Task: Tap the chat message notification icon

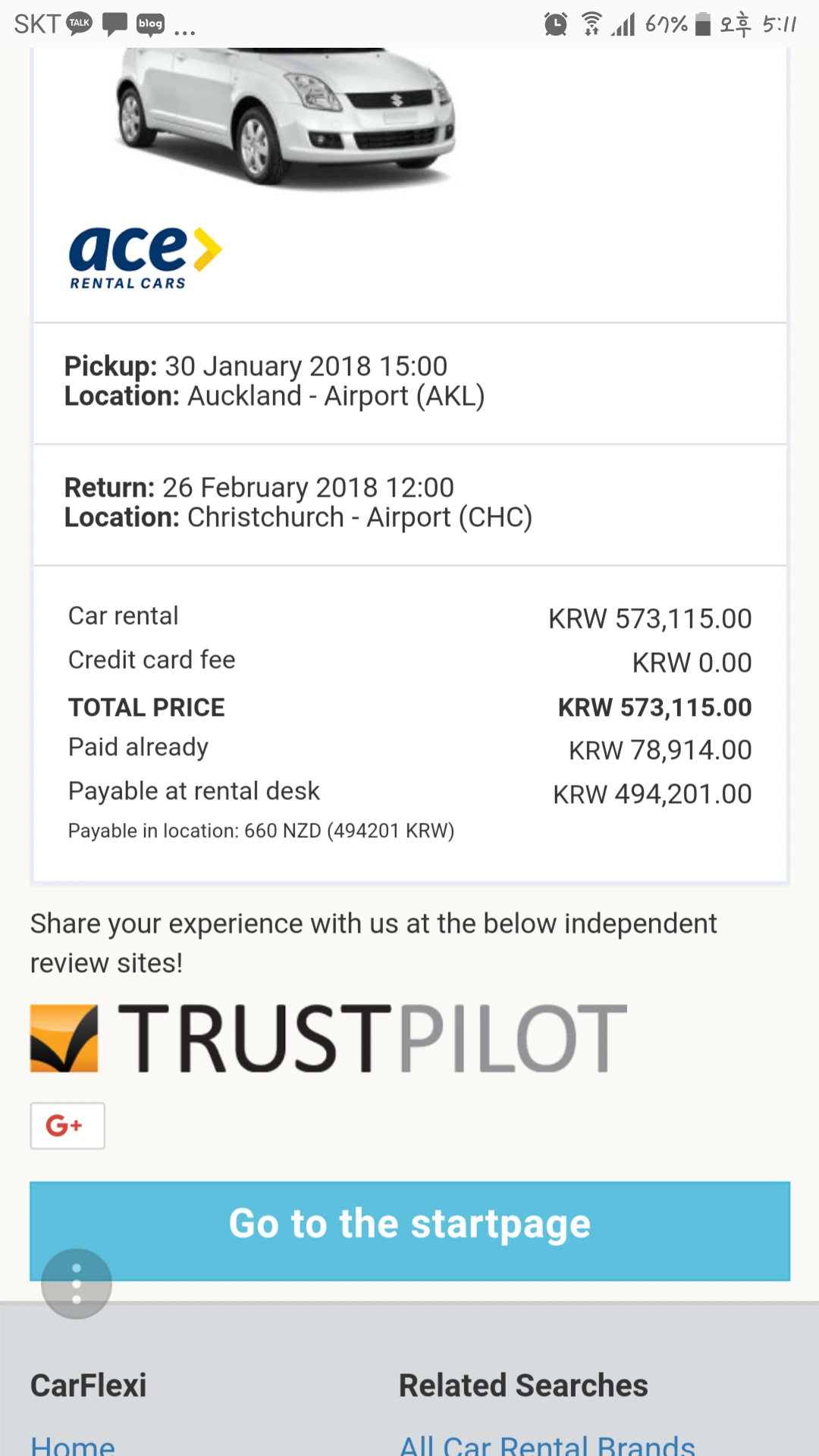Action: click(x=115, y=24)
